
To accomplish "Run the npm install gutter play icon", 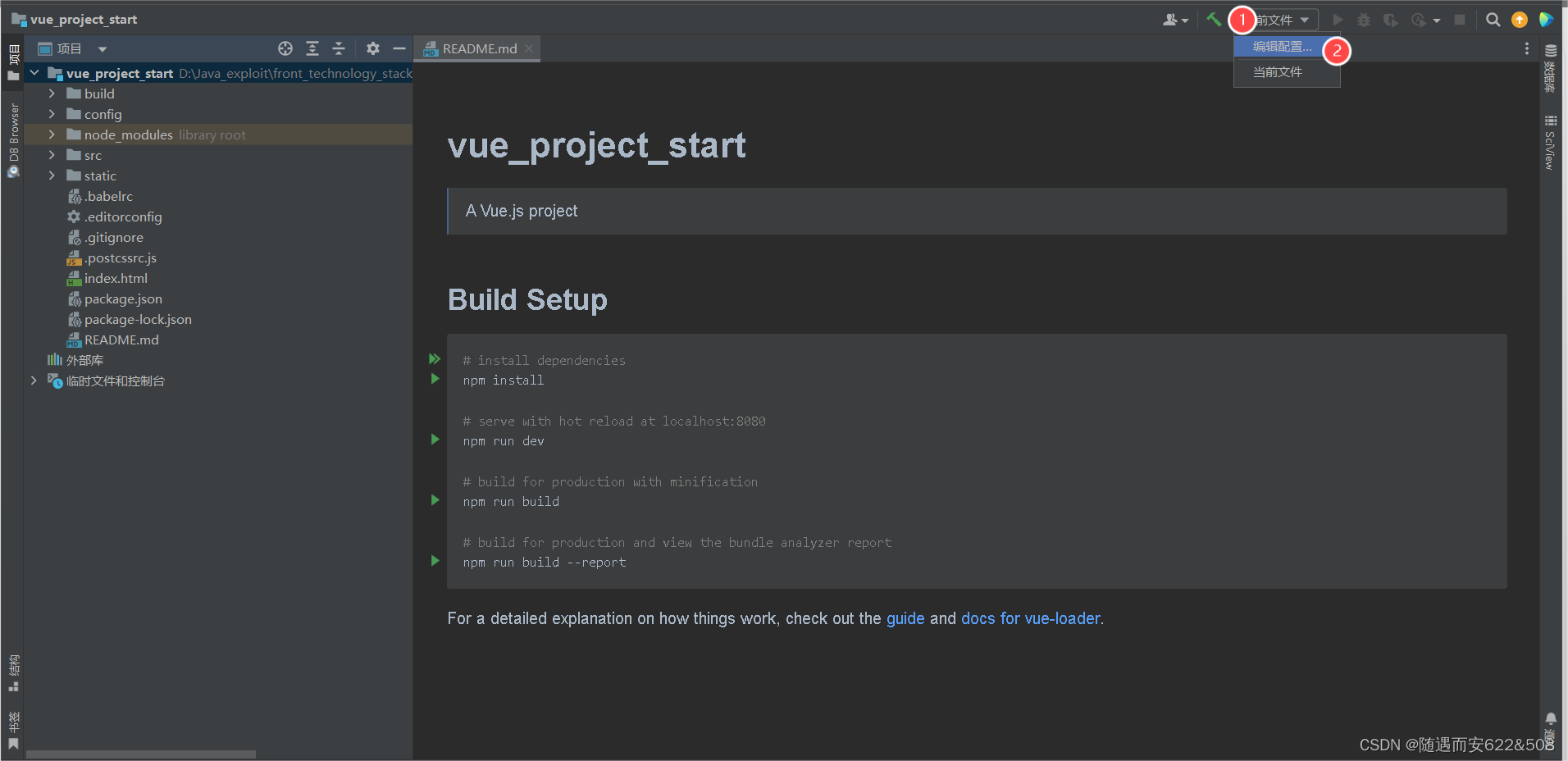I will click(433, 378).
